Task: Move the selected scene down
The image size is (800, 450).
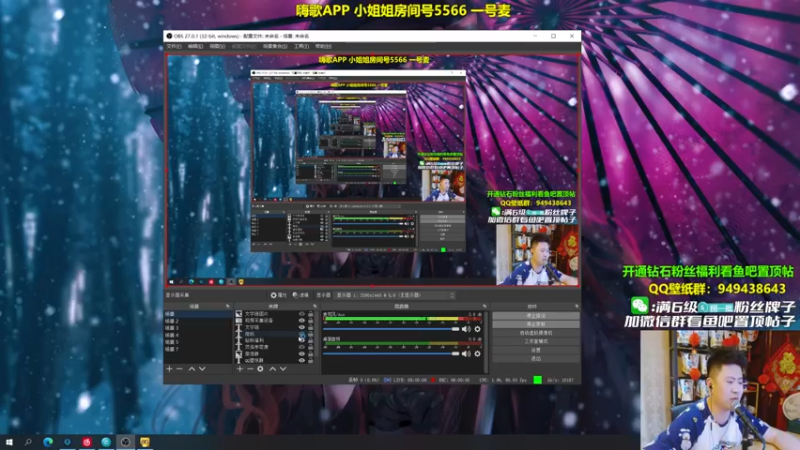Action: click(203, 369)
